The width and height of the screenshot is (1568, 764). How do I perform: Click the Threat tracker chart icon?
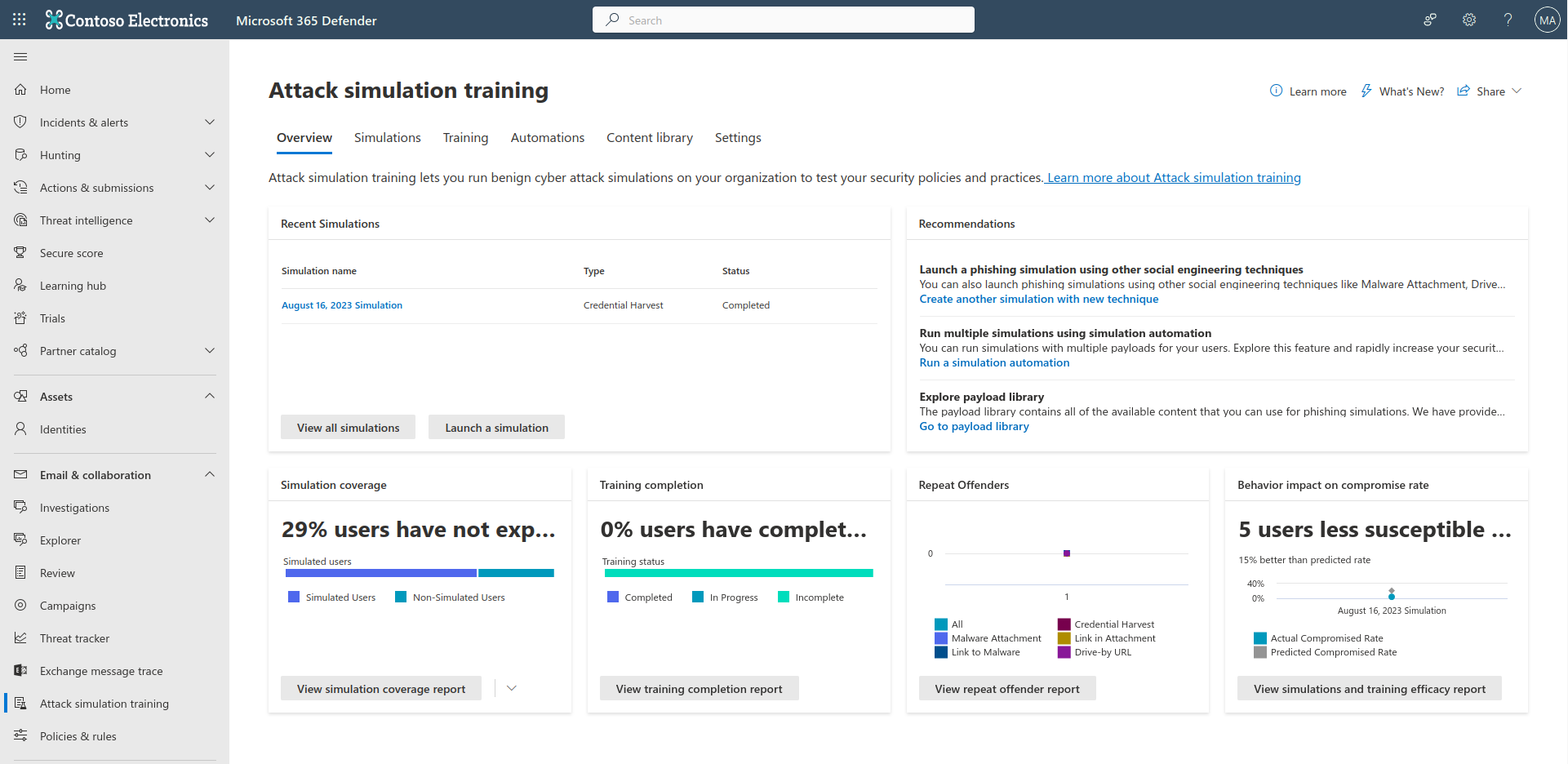click(x=20, y=638)
